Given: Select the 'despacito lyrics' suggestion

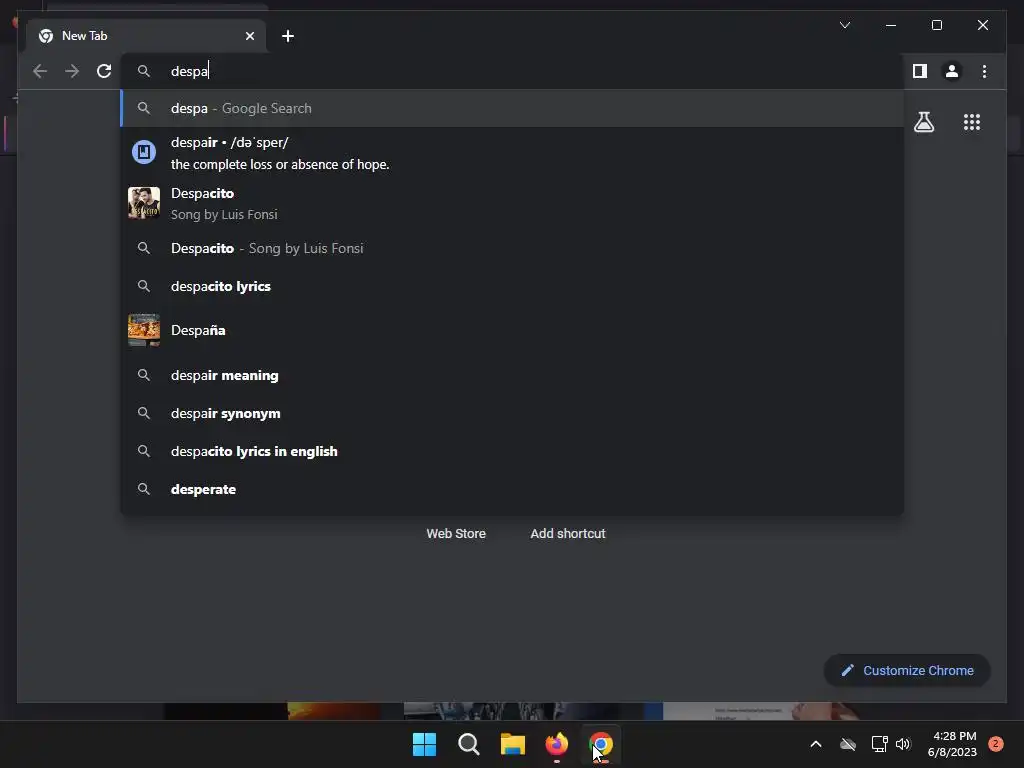Looking at the screenshot, I should [512, 286].
